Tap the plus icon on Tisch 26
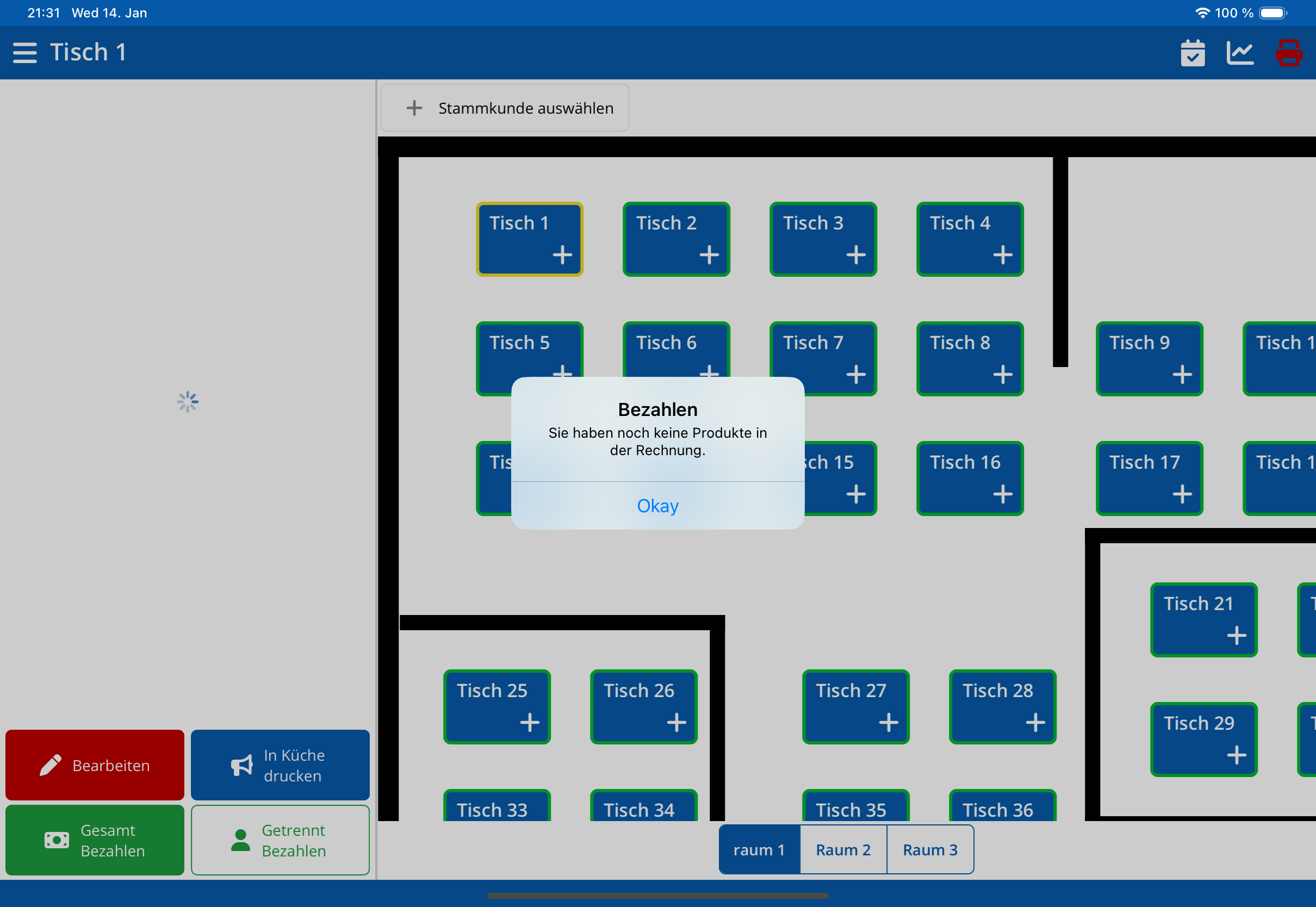Screen dimensions: 1316x907 (x=676, y=722)
